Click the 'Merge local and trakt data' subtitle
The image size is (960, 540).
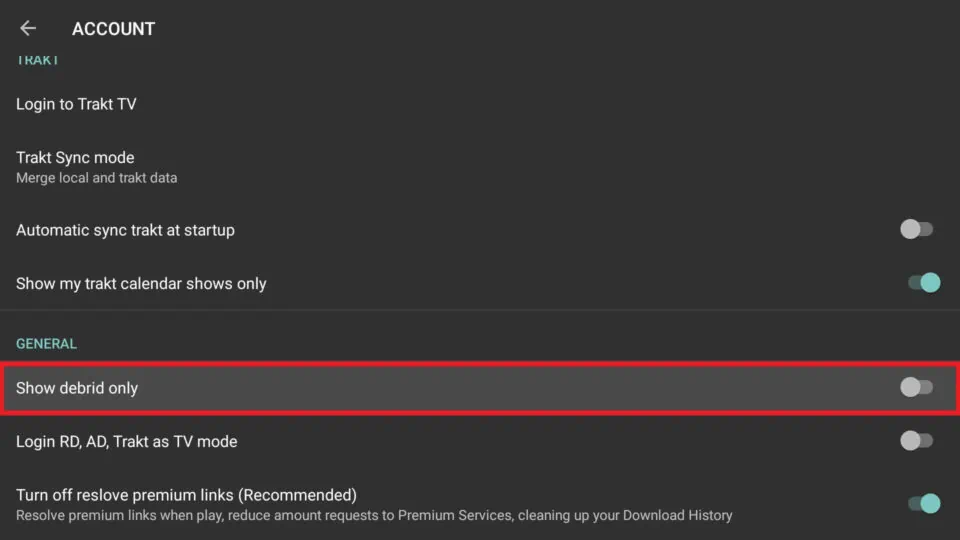(x=96, y=178)
